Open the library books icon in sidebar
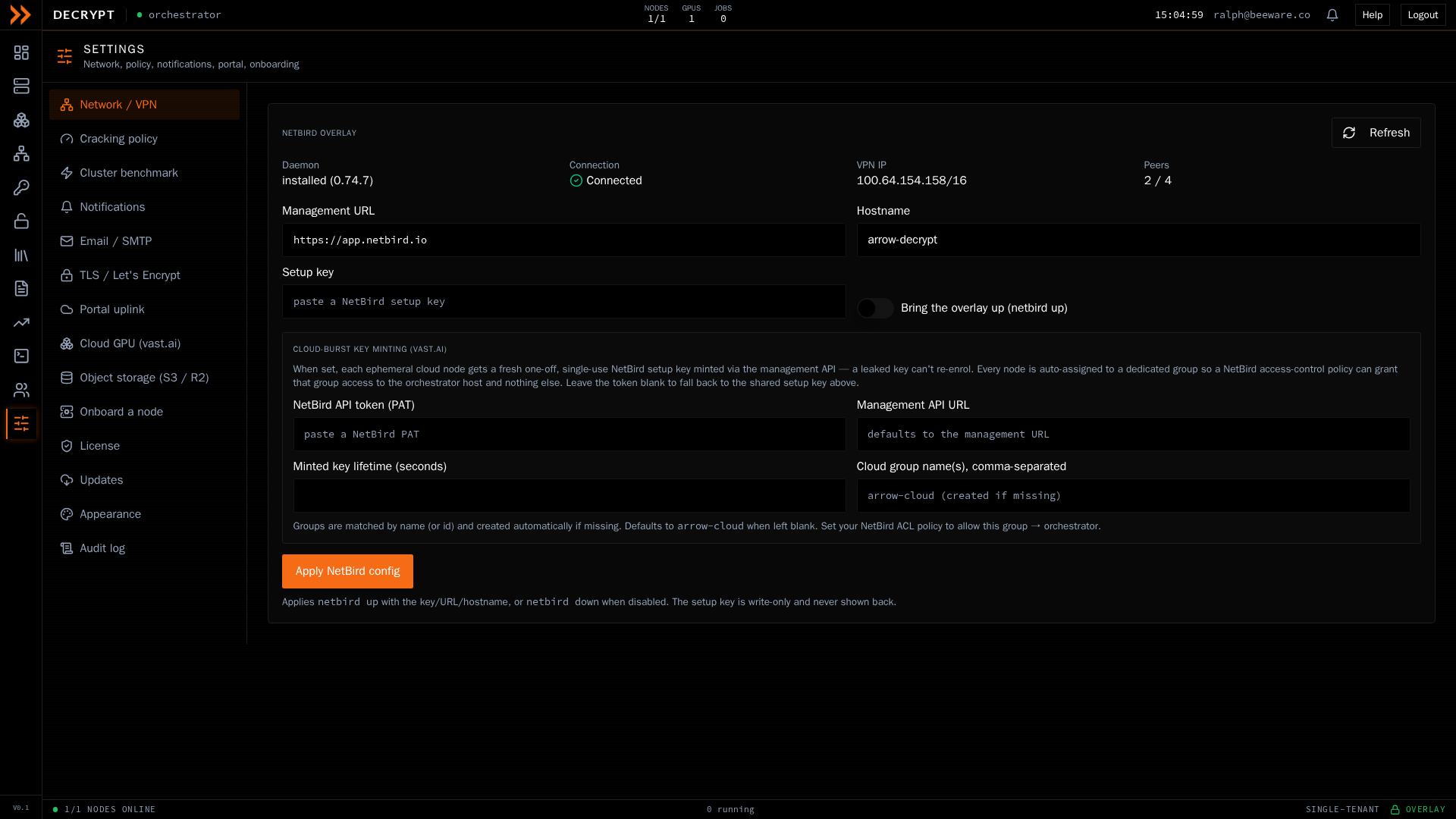Image resolution: width=1456 pixels, height=819 pixels. 21,255
